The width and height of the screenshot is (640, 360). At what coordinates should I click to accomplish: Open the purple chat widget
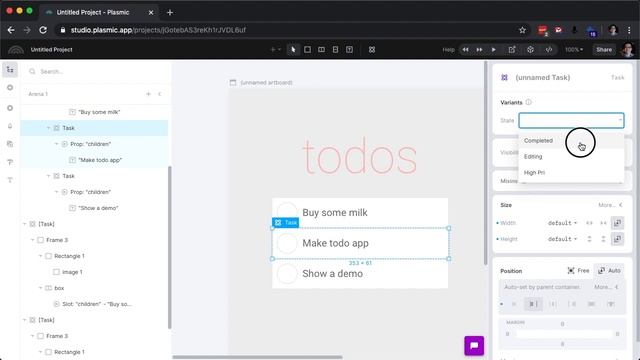[474, 346]
